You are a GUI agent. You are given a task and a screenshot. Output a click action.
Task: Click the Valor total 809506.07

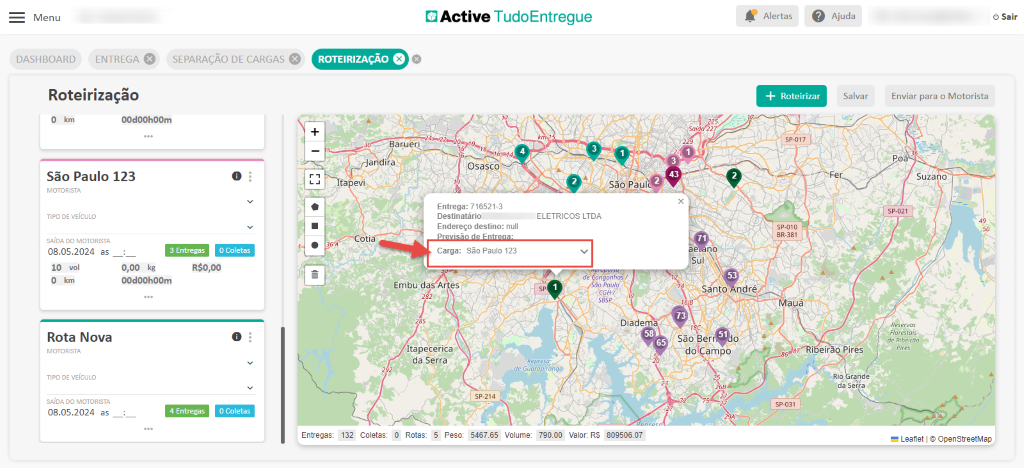[x=624, y=435]
